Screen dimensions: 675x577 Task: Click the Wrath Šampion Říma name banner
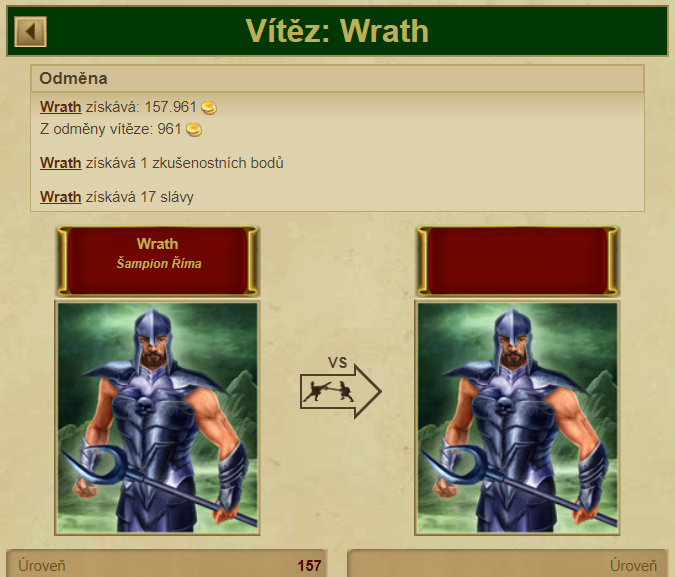click(158, 261)
